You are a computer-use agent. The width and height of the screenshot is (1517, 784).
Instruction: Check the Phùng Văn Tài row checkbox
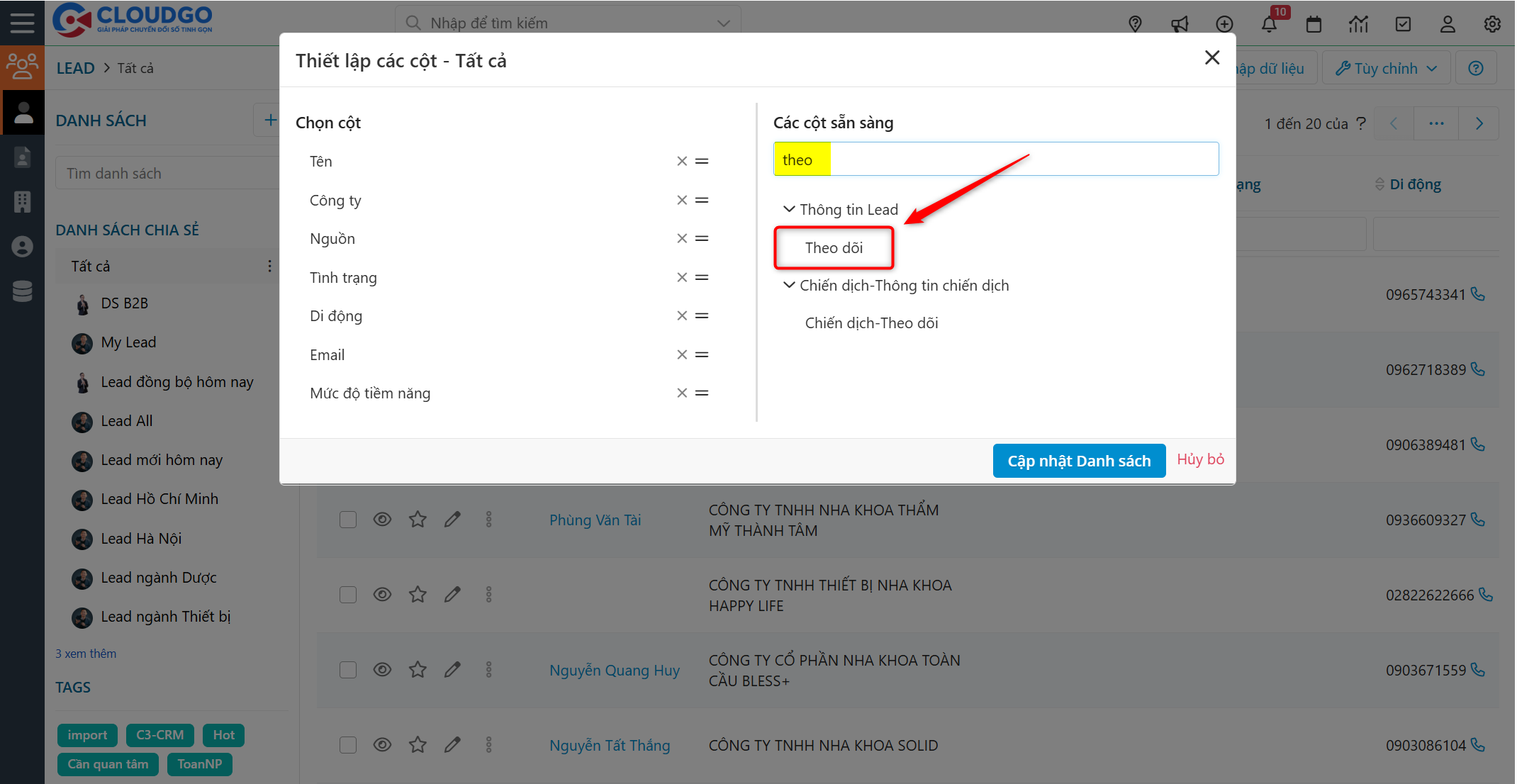(348, 520)
